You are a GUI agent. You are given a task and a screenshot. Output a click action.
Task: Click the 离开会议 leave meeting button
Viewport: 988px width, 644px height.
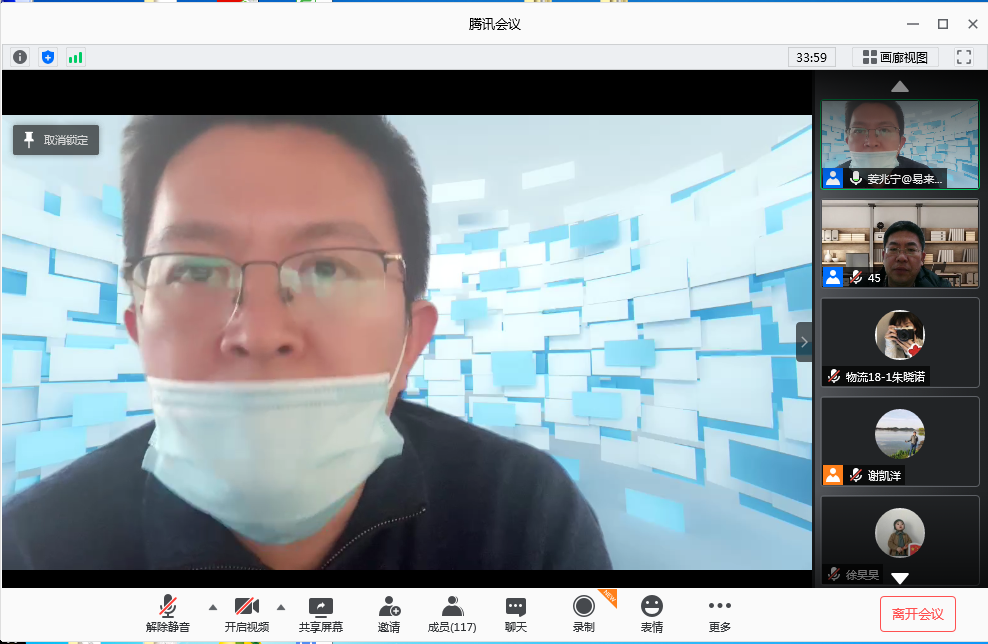point(917,614)
